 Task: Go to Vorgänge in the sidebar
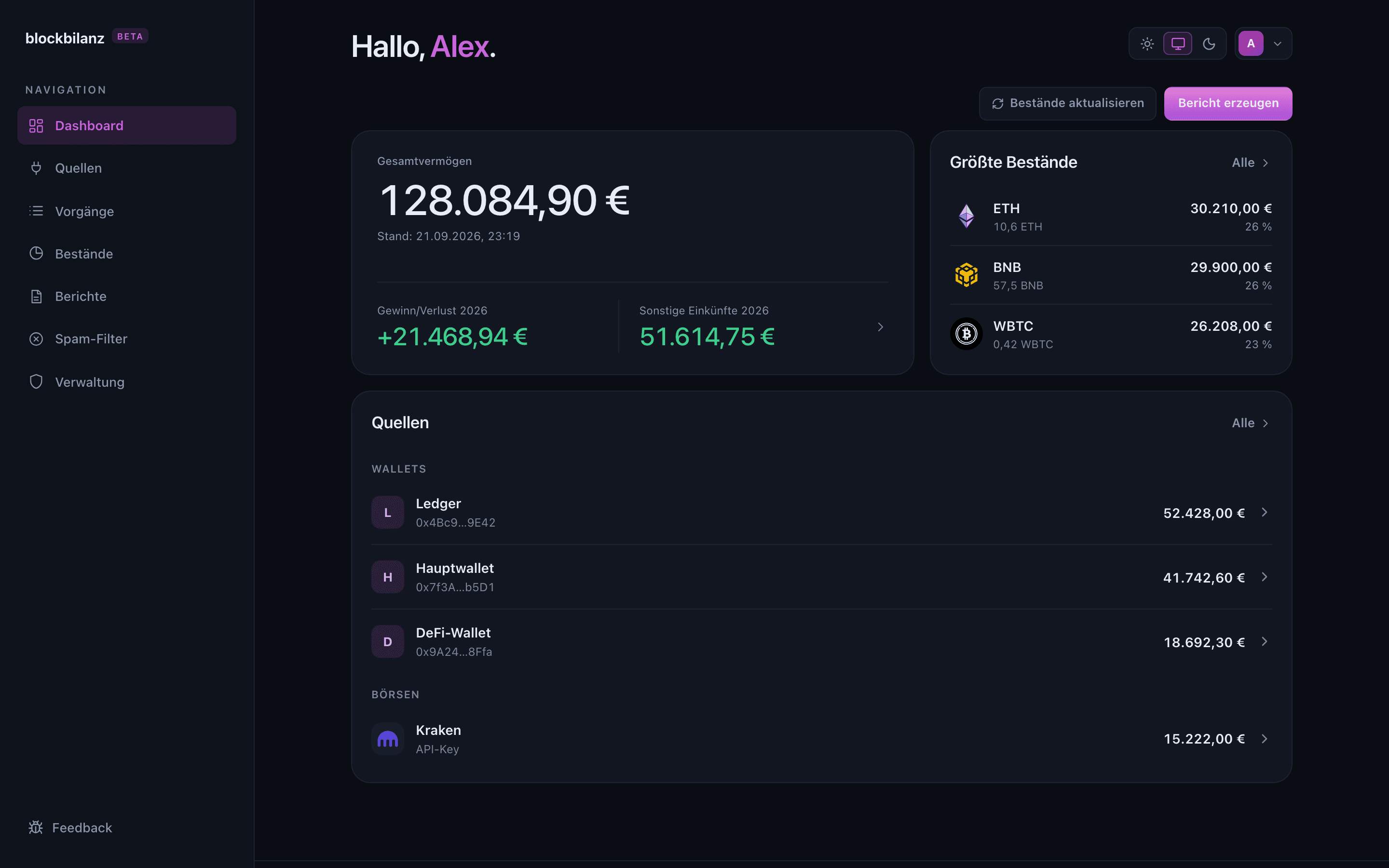pyautogui.click(x=127, y=211)
